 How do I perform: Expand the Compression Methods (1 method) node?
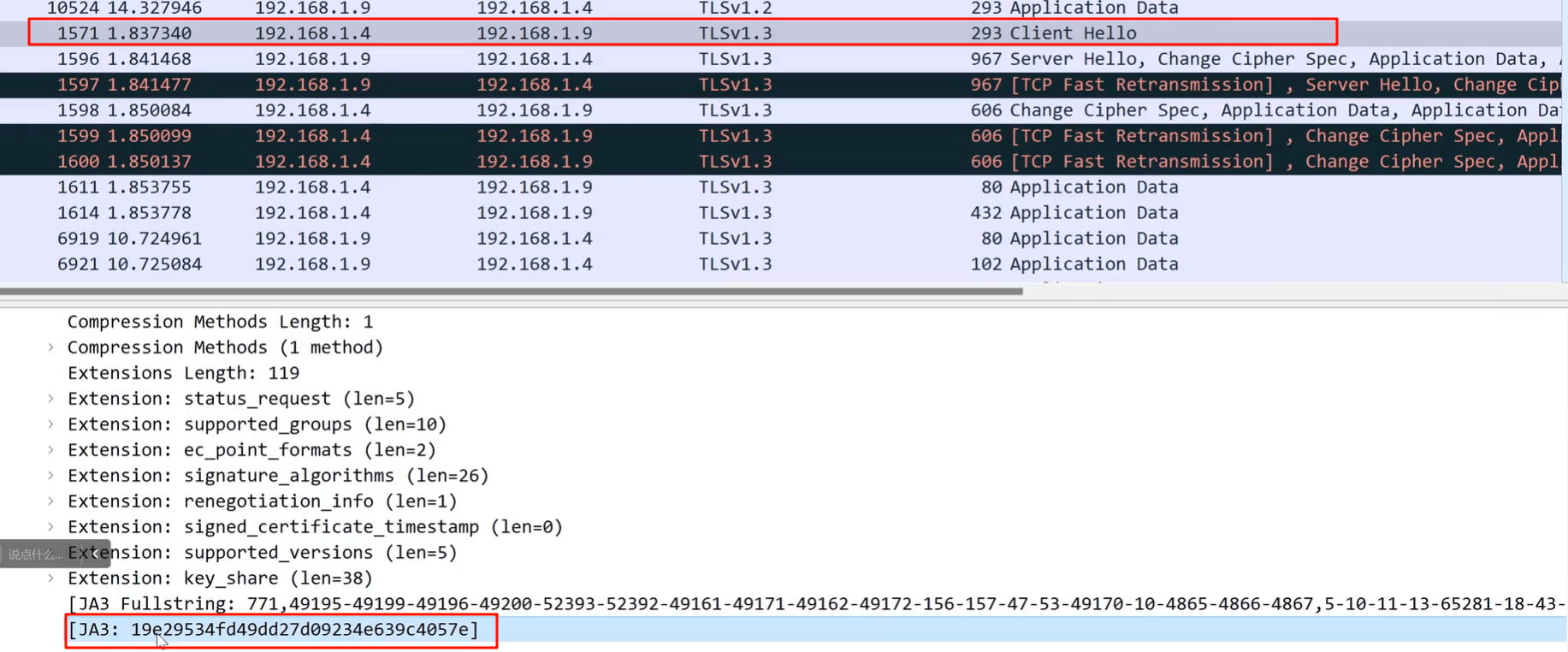[x=51, y=347]
